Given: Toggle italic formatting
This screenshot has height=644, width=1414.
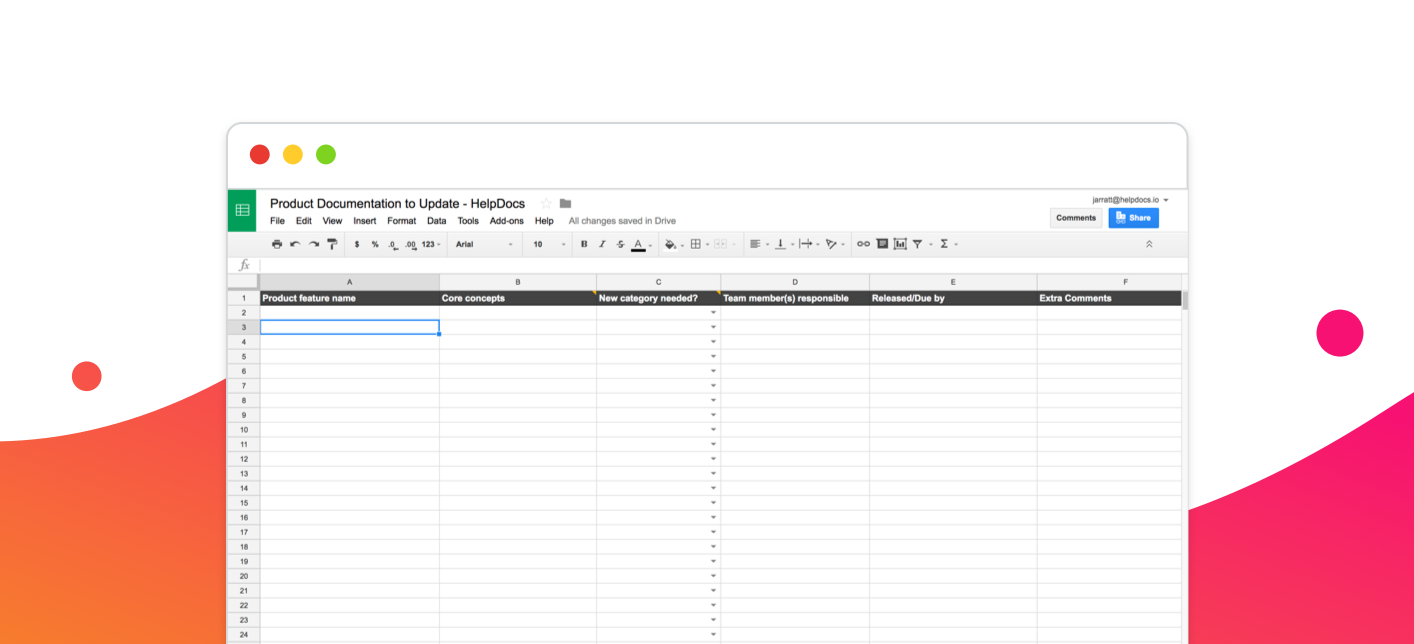Looking at the screenshot, I should pyautogui.click(x=603, y=243).
